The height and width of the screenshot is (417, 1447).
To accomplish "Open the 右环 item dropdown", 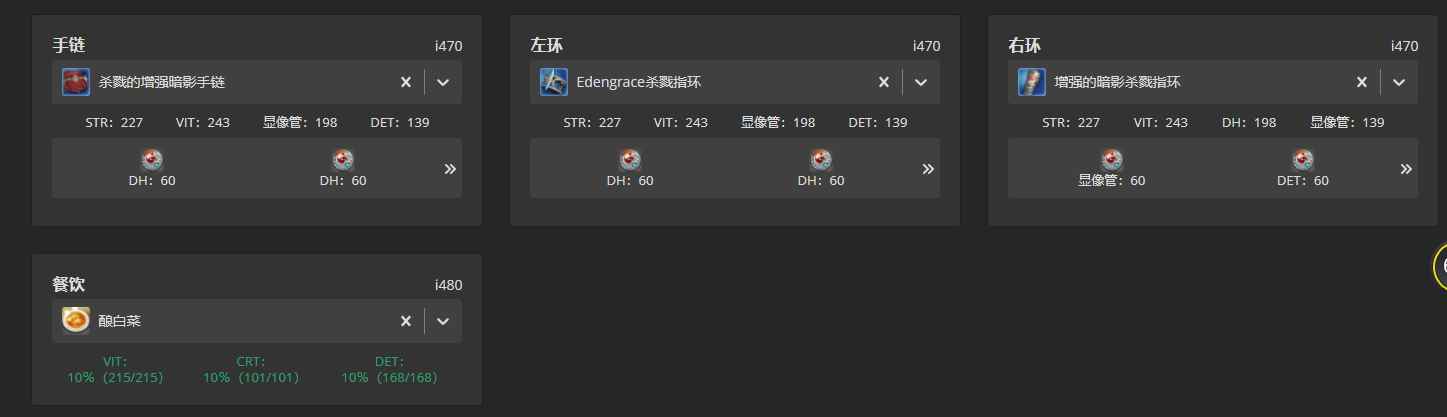I will (x=1399, y=82).
